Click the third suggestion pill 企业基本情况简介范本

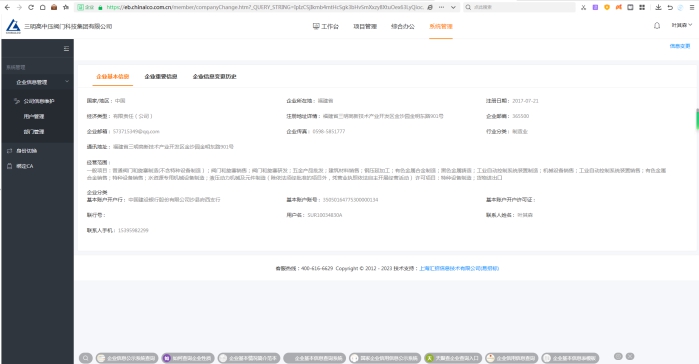(x=249, y=358)
